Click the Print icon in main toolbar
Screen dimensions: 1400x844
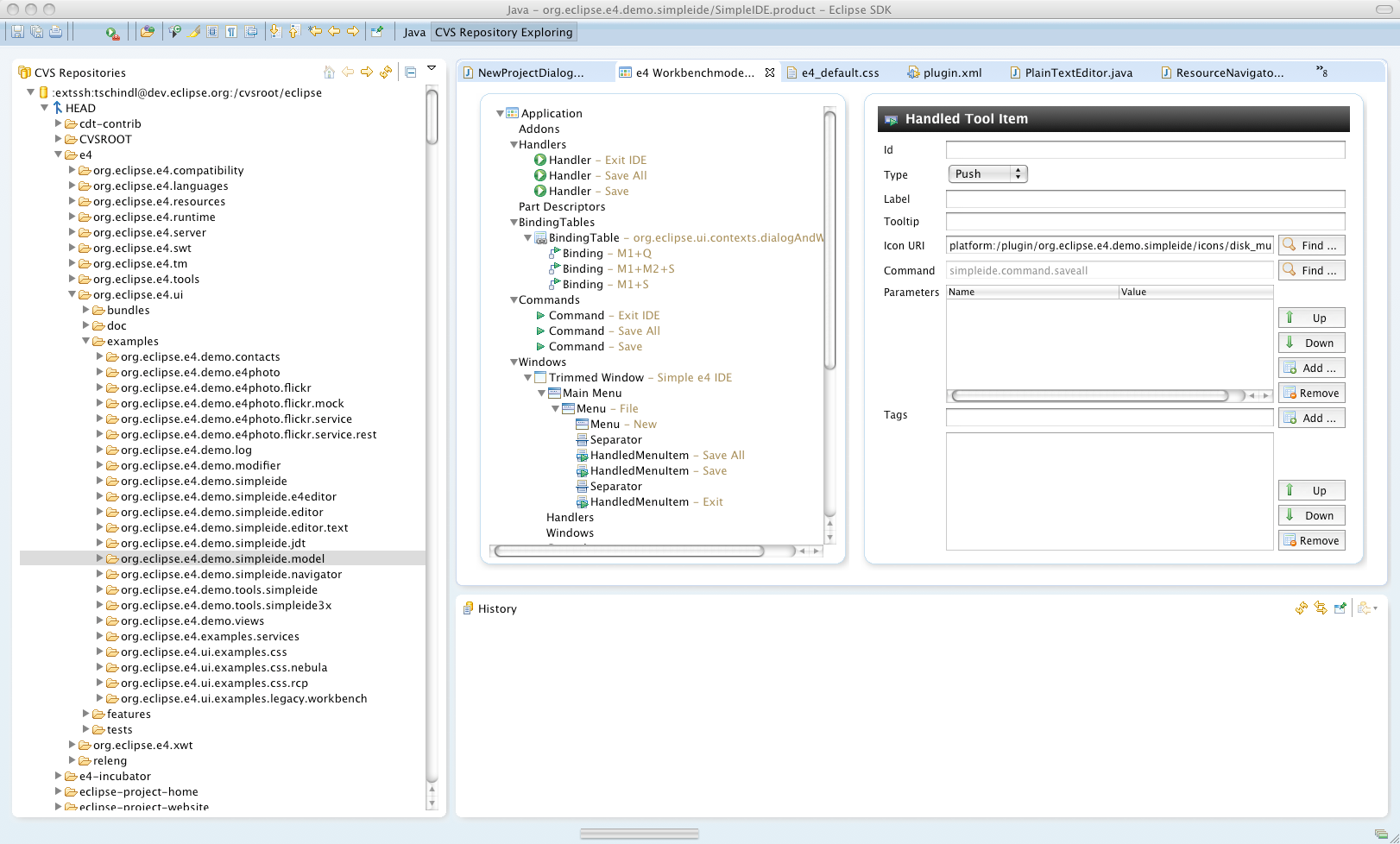pos(55,32)
